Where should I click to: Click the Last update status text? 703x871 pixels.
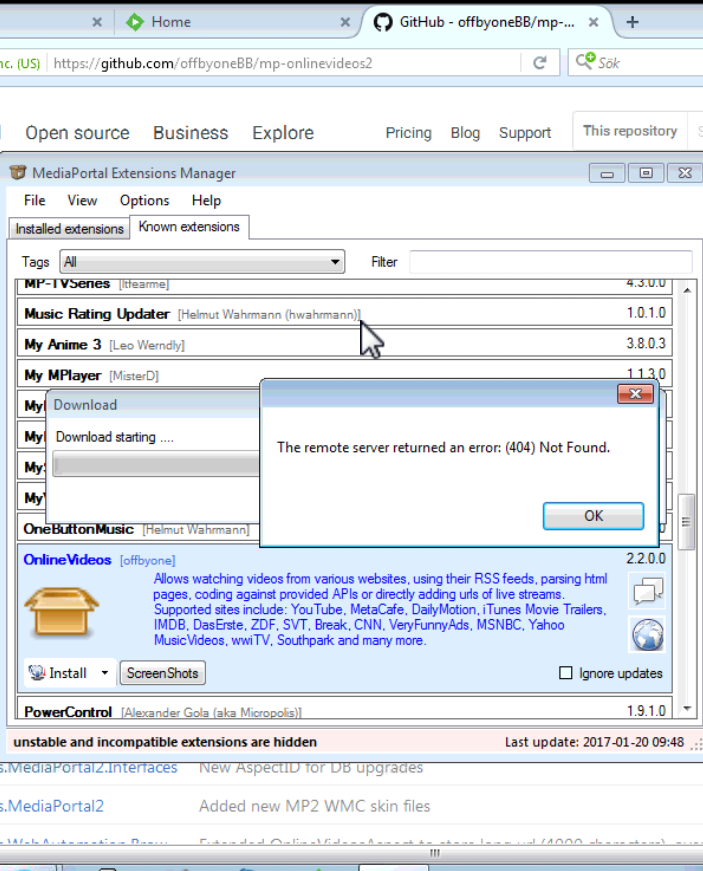tap(594, 742)
